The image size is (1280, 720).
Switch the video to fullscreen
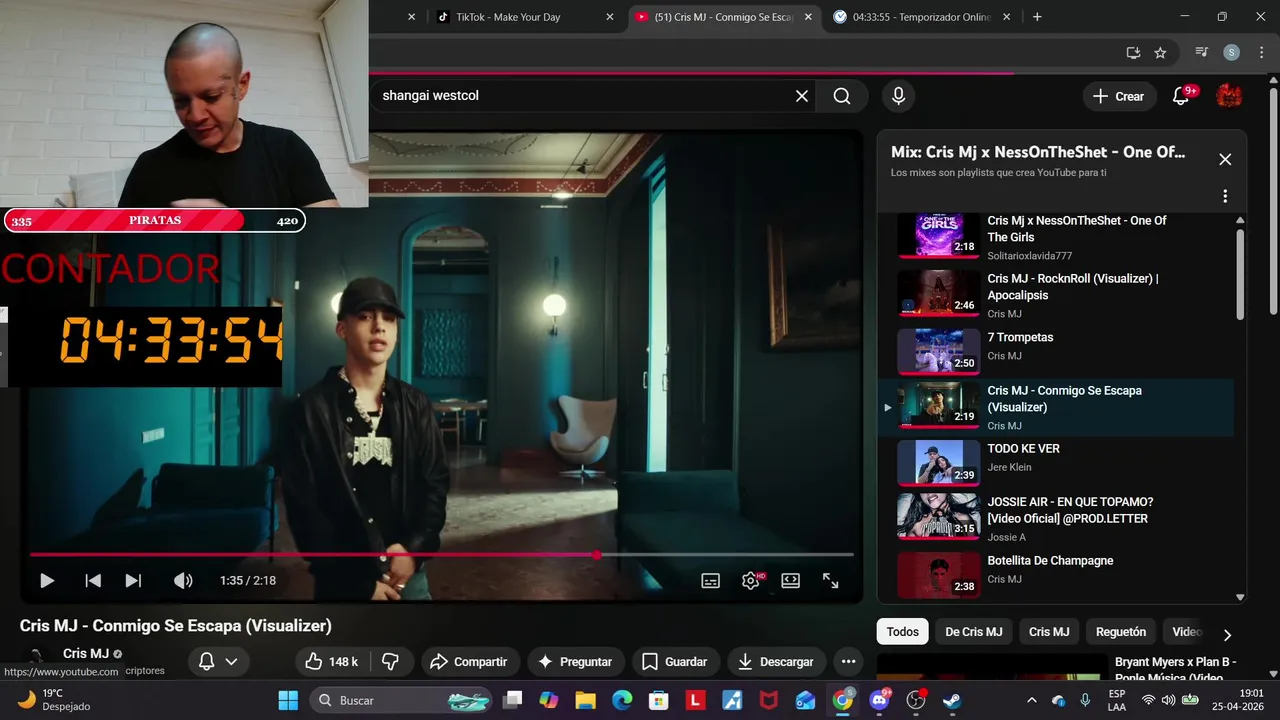pos(831,580)
